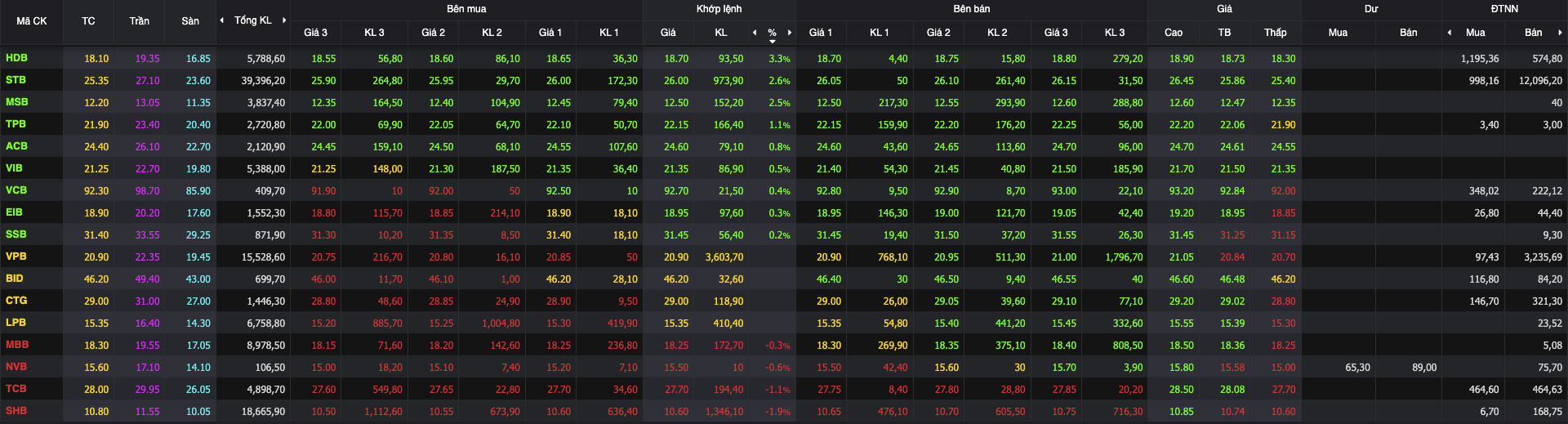Click the Bên bán group header
1568x424 pixels.
(972, 9)
